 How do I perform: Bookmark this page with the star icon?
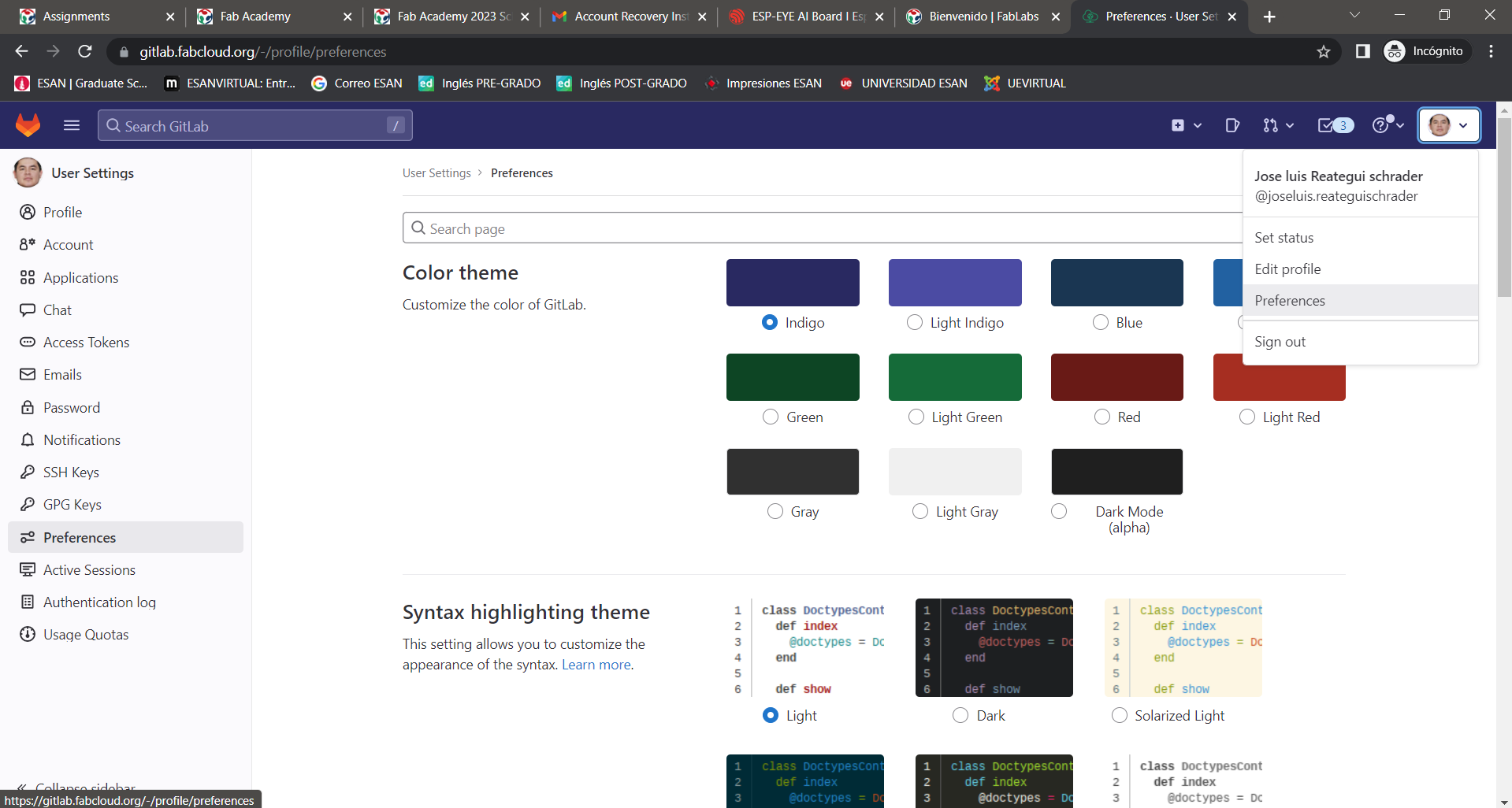[1323, 51]
